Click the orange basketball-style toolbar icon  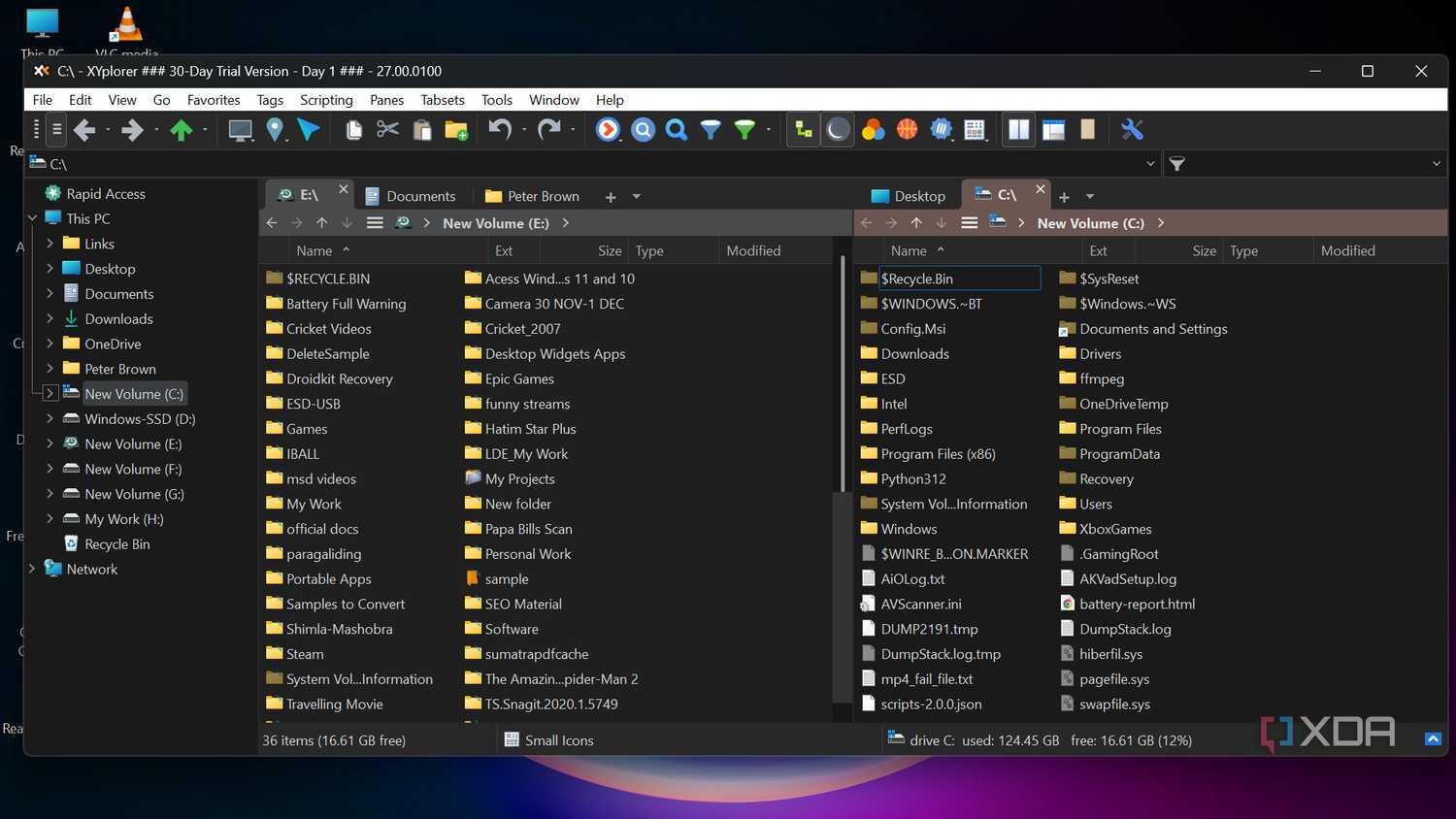tap(907, 130)
